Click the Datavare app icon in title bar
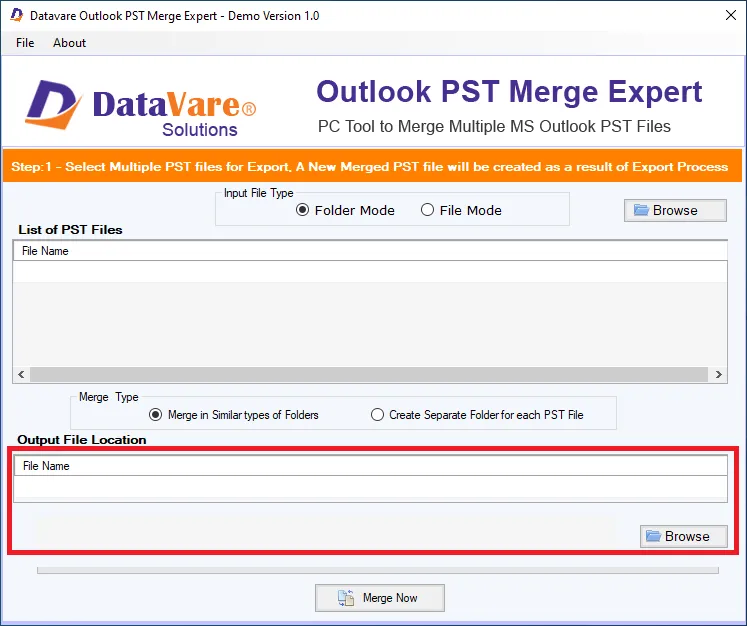Image resolution: width=747 pixels, height=626 pixels. [17, 15]
